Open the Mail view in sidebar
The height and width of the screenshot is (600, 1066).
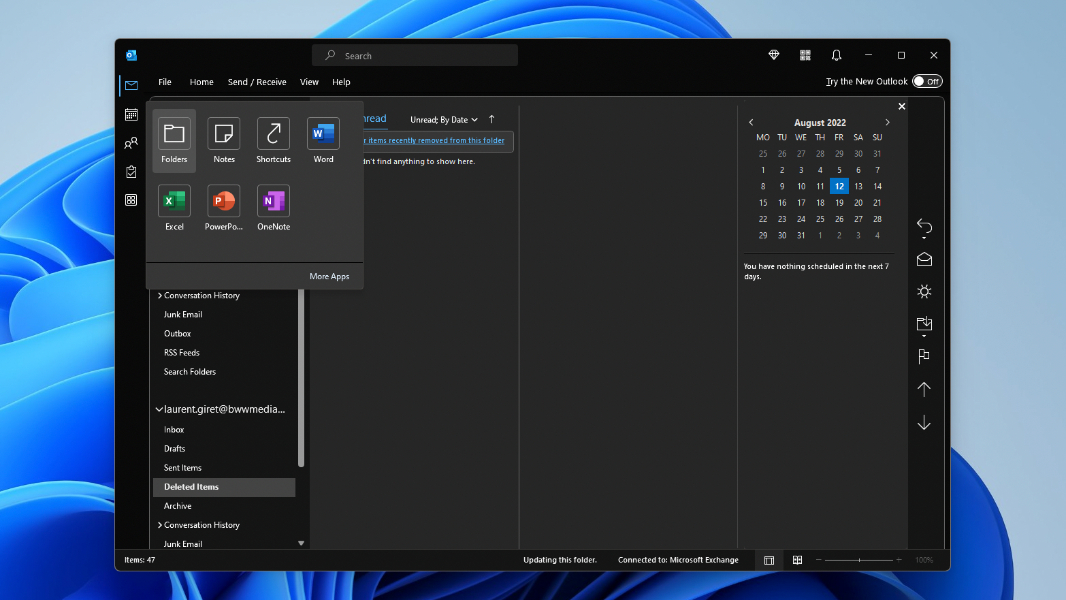(131, 86)
